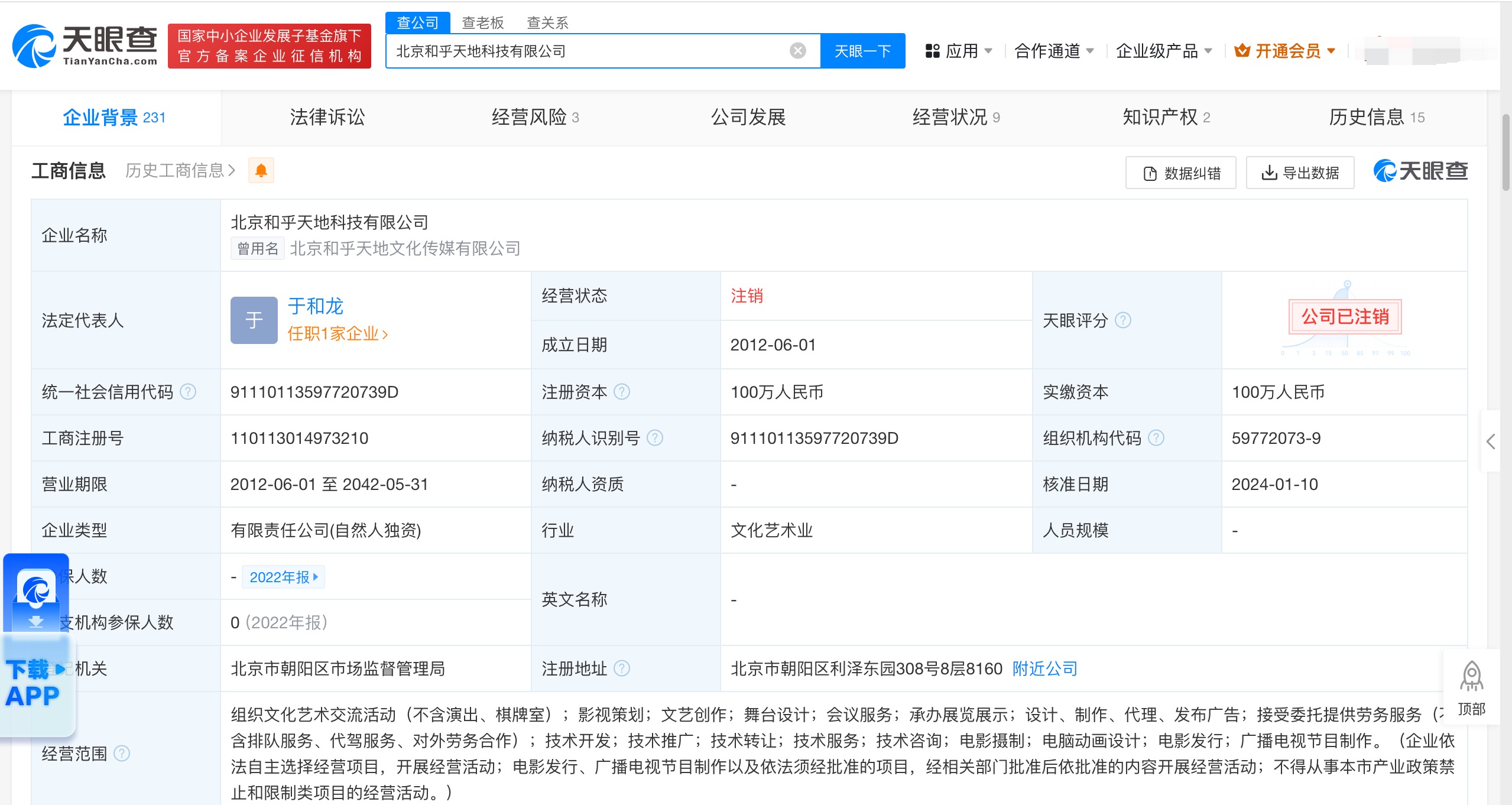Viewport: 1512px width, 805px height.
Task: Click the 注销 business status text
Action: pyautogui.click(x=747, y=296)
